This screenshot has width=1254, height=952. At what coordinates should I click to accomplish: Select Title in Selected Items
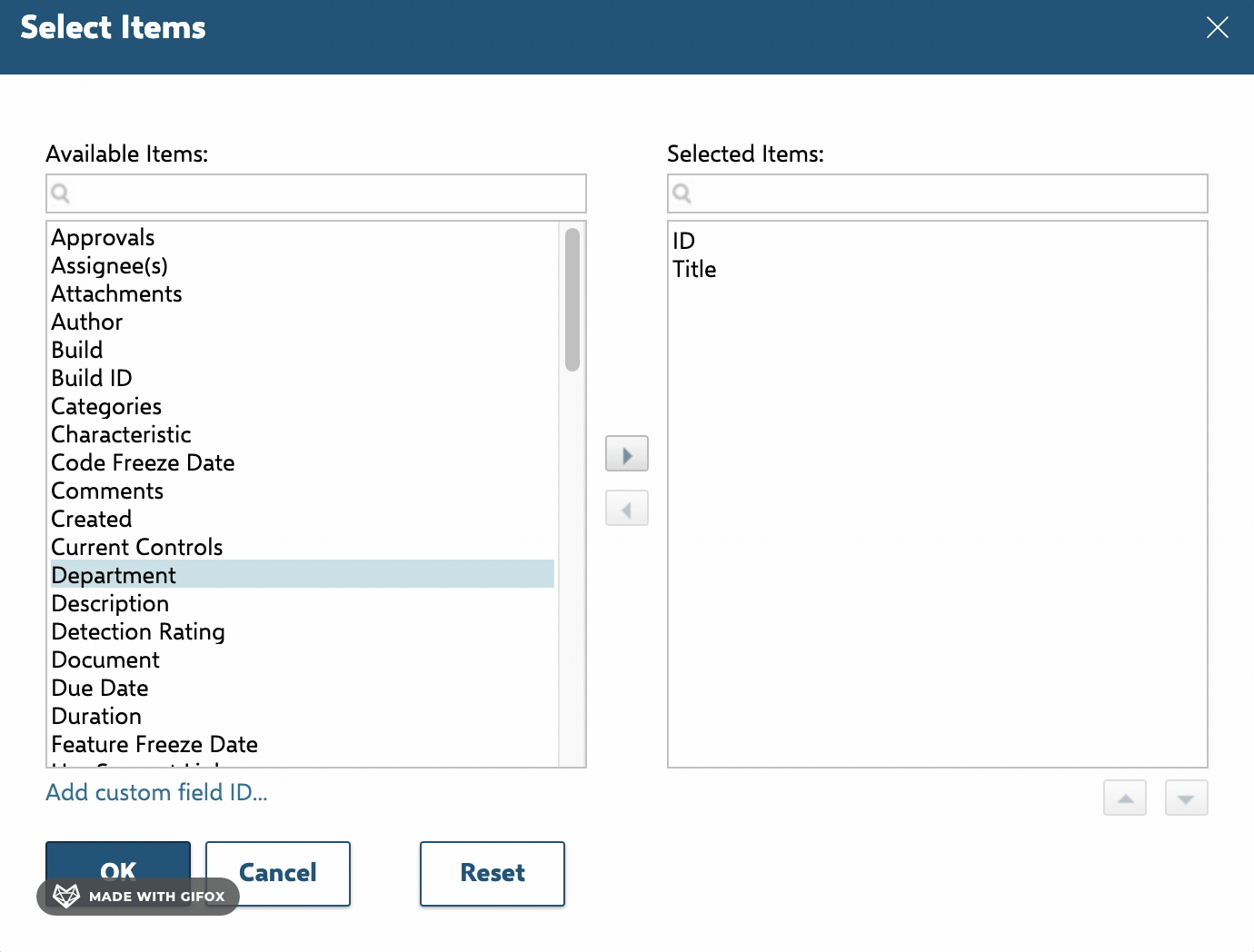(x=938, y=269)
